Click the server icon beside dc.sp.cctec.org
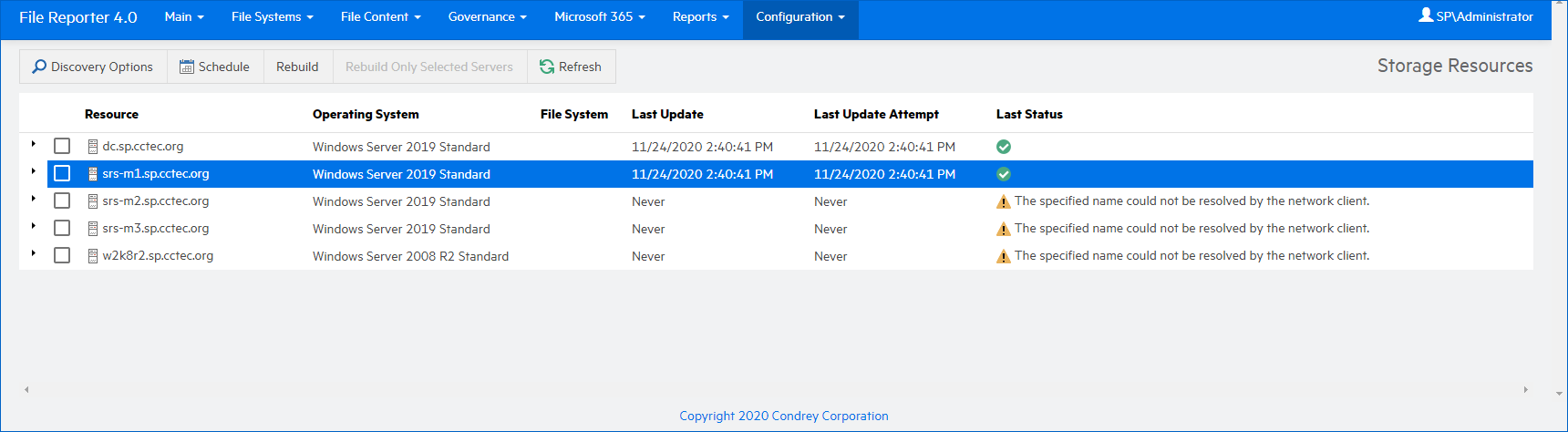 click(x=92, y=147)
